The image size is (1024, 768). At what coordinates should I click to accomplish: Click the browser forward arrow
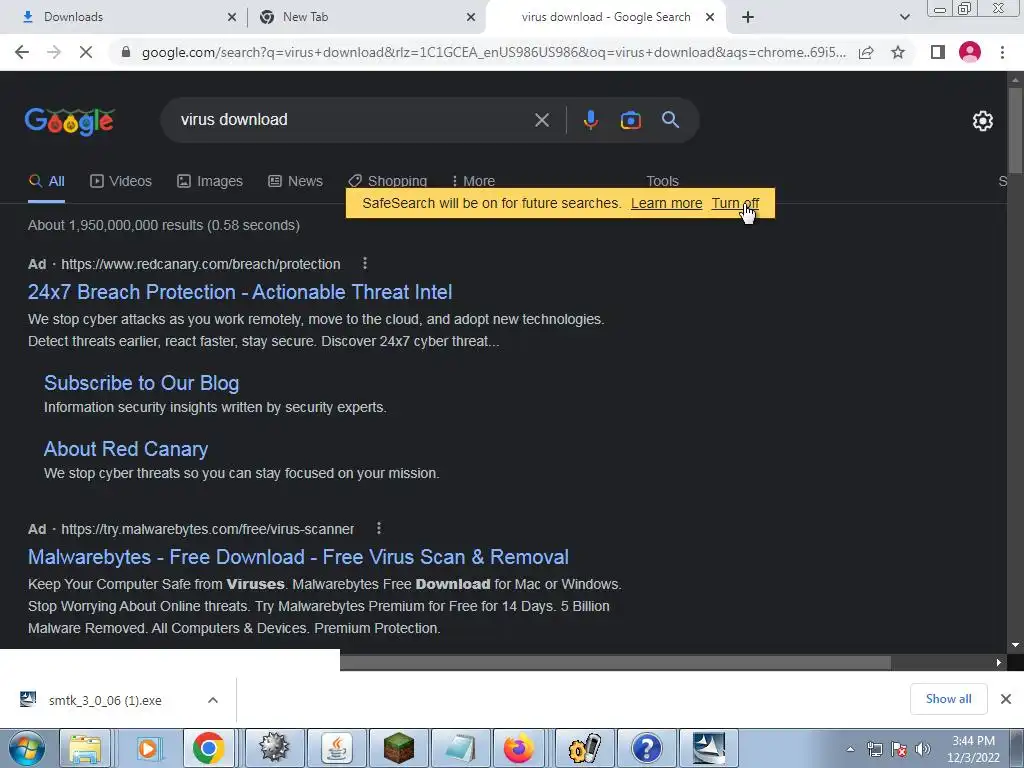point(54,52)
